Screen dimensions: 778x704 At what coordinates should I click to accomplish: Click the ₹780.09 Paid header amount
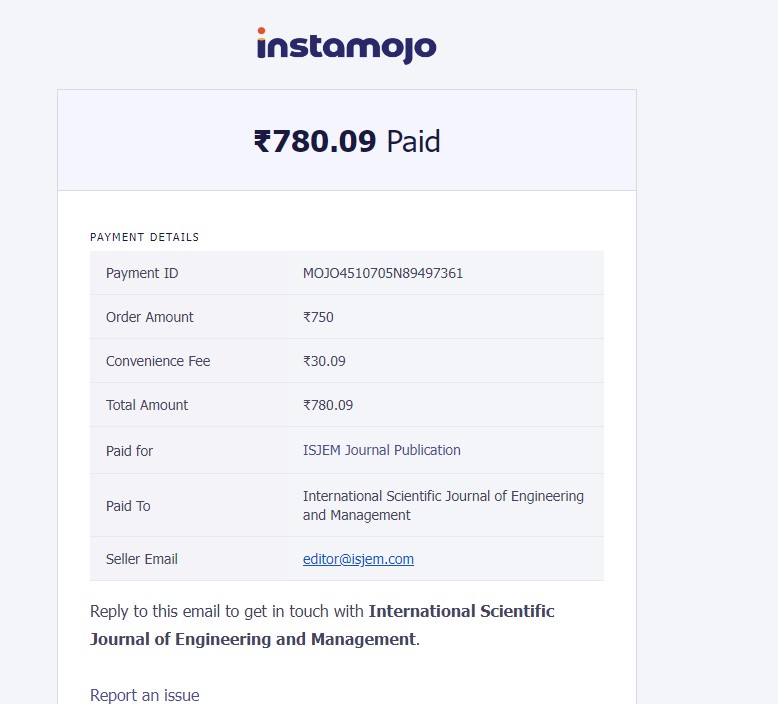point(346,141)
